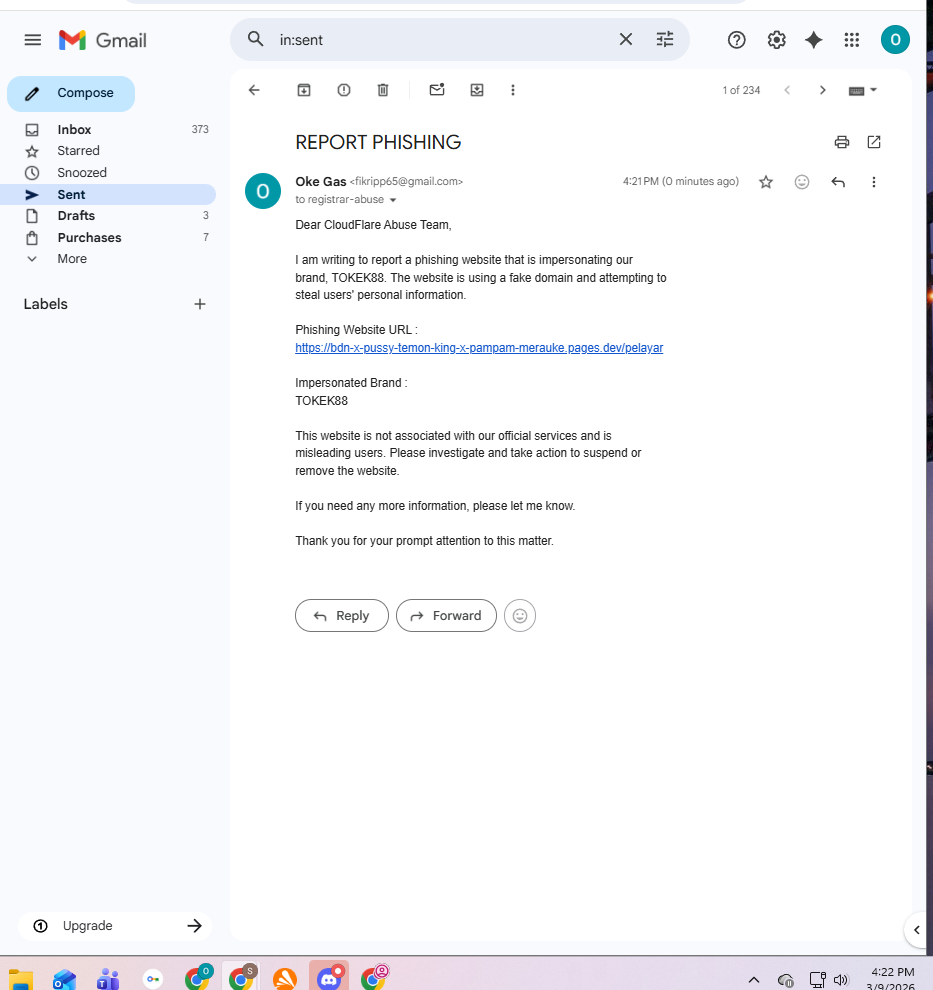
Task: Expand the side panel arrow
Action: 917,929
